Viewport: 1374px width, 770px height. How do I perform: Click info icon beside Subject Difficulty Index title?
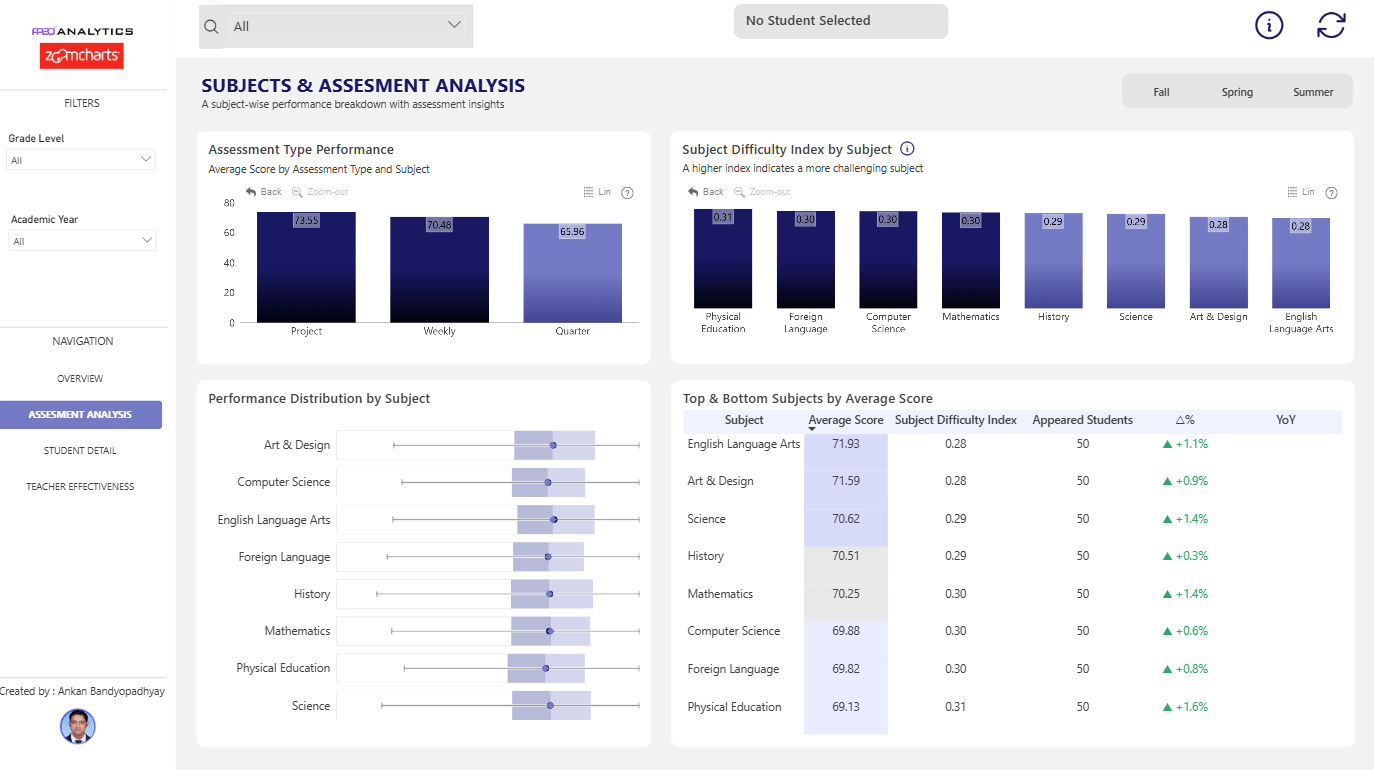coord(908,149)
